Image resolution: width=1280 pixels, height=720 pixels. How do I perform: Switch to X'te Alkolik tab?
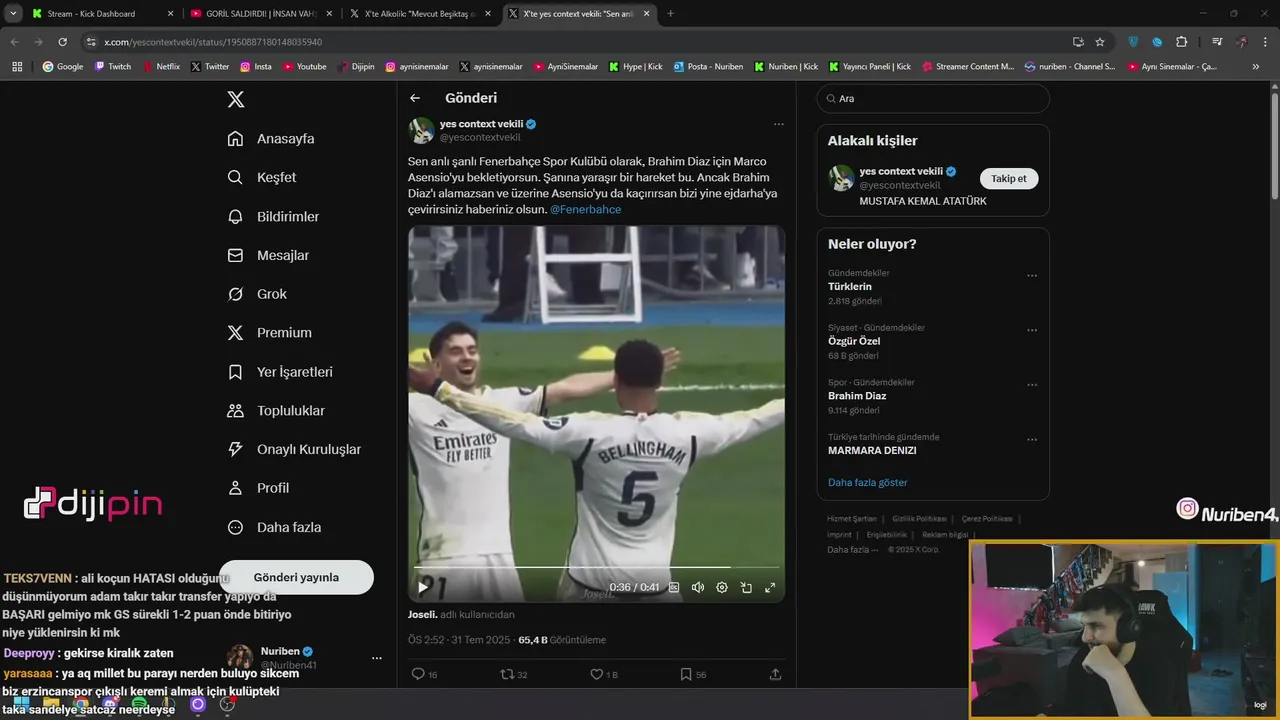[419, 14]
